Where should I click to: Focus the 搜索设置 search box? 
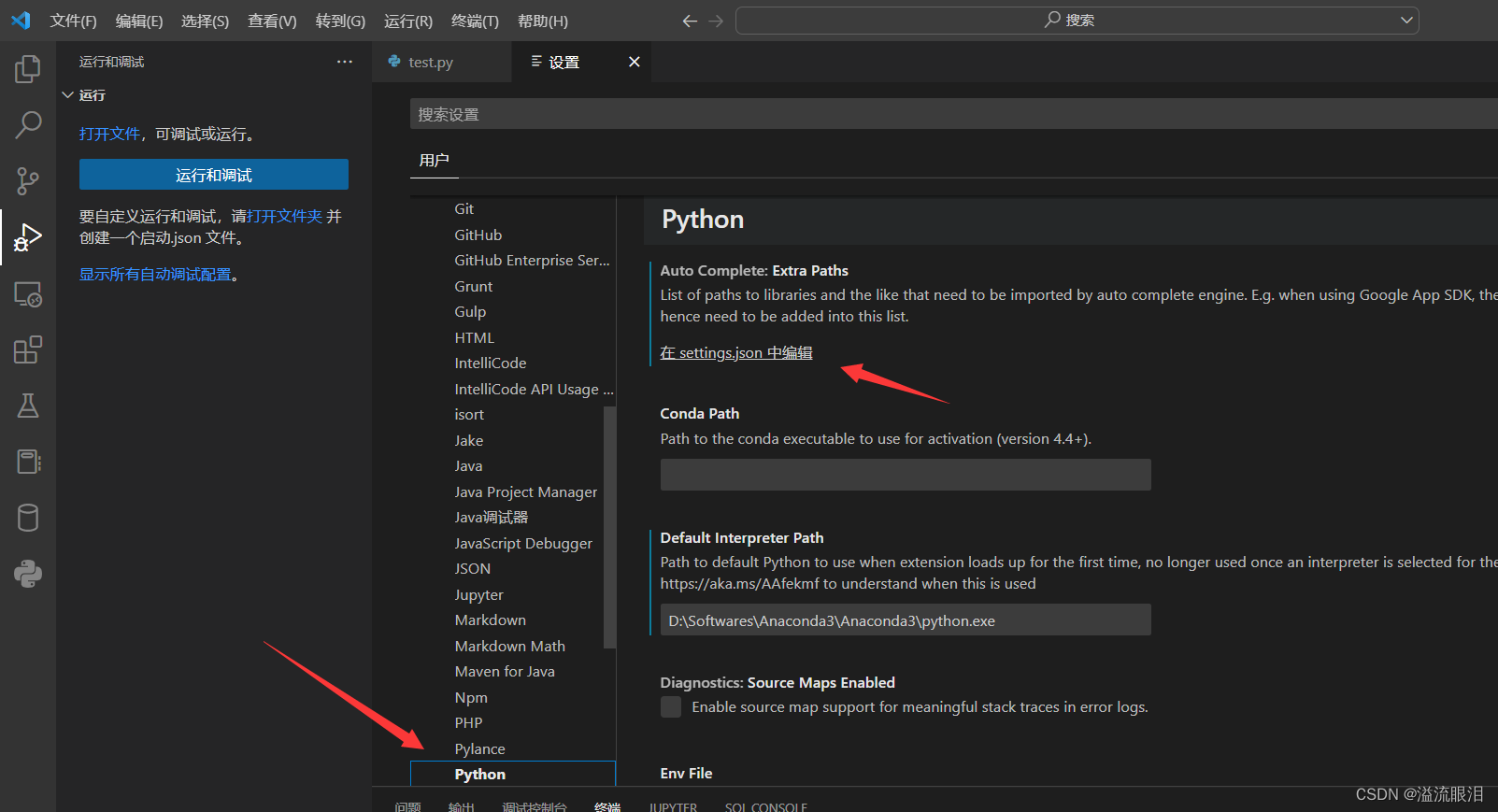pyautogui.click(x=953, y=114)
